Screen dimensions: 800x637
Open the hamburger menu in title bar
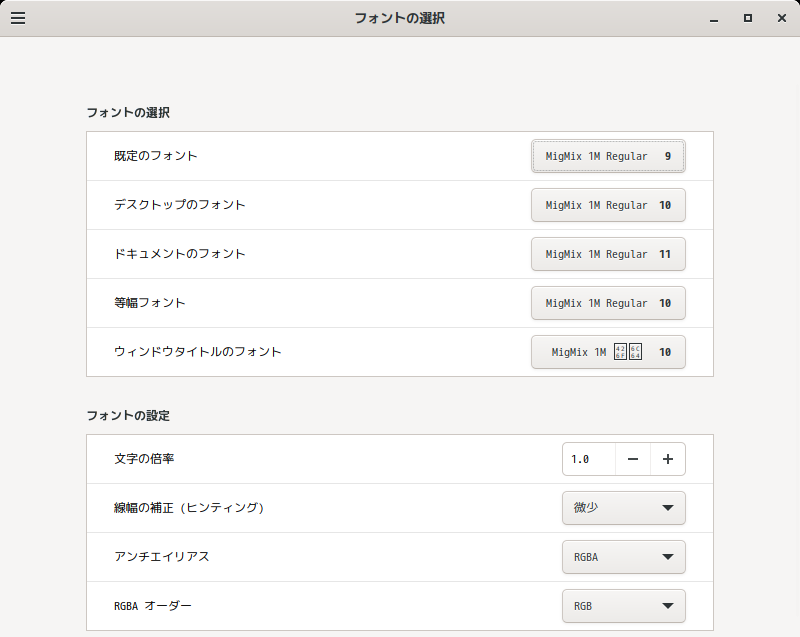point(18,18)
